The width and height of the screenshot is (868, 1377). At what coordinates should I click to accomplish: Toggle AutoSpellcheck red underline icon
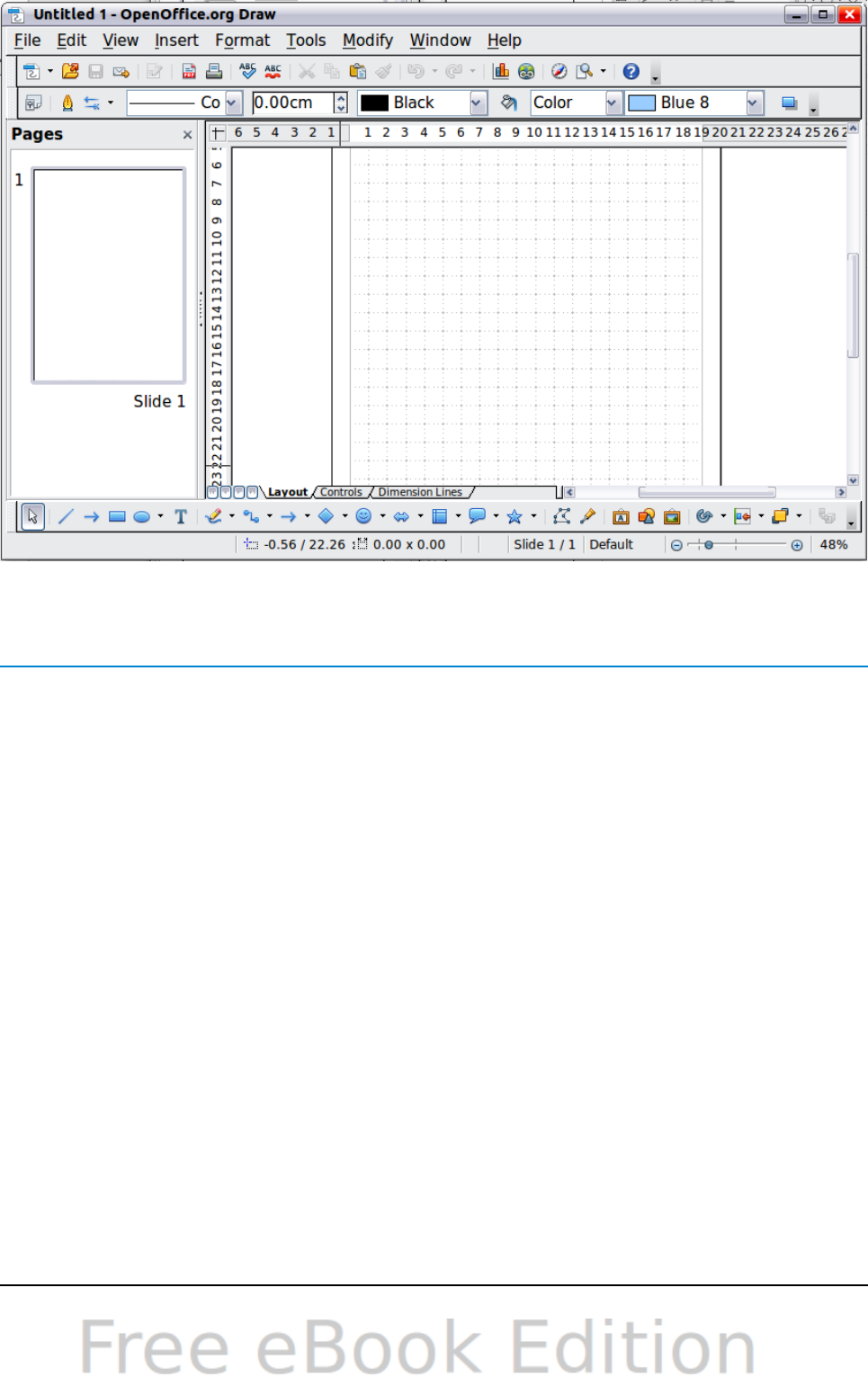click(273, 72)
